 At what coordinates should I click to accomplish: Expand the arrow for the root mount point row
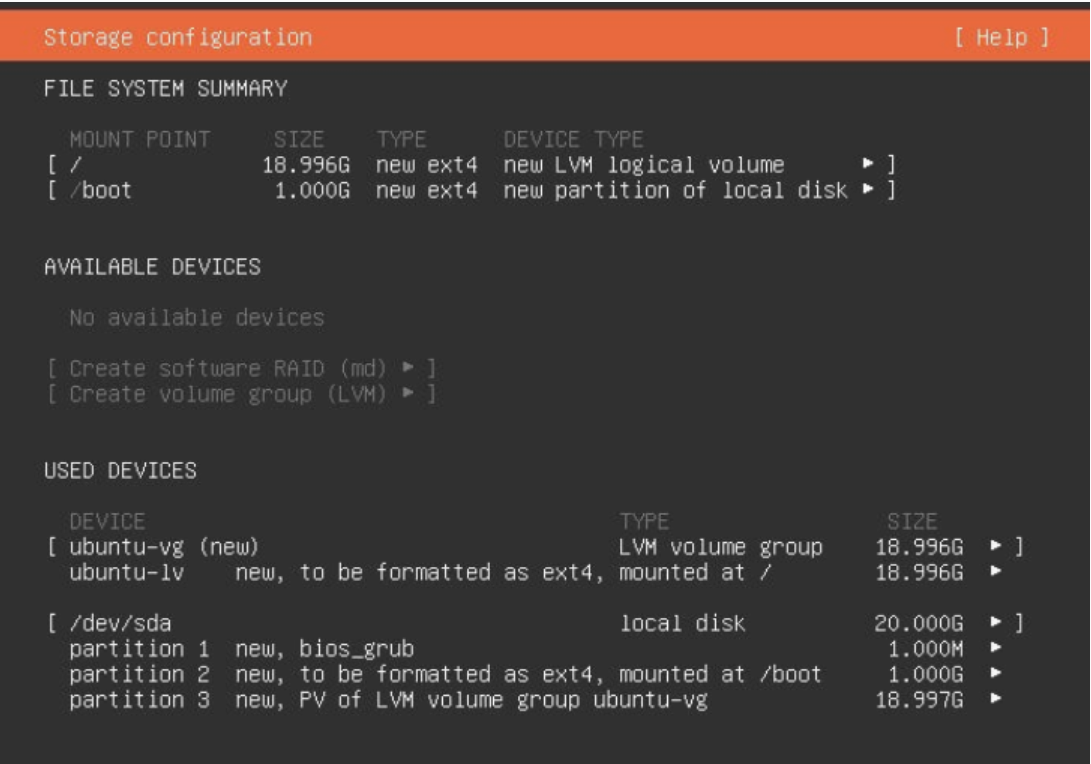868,164
